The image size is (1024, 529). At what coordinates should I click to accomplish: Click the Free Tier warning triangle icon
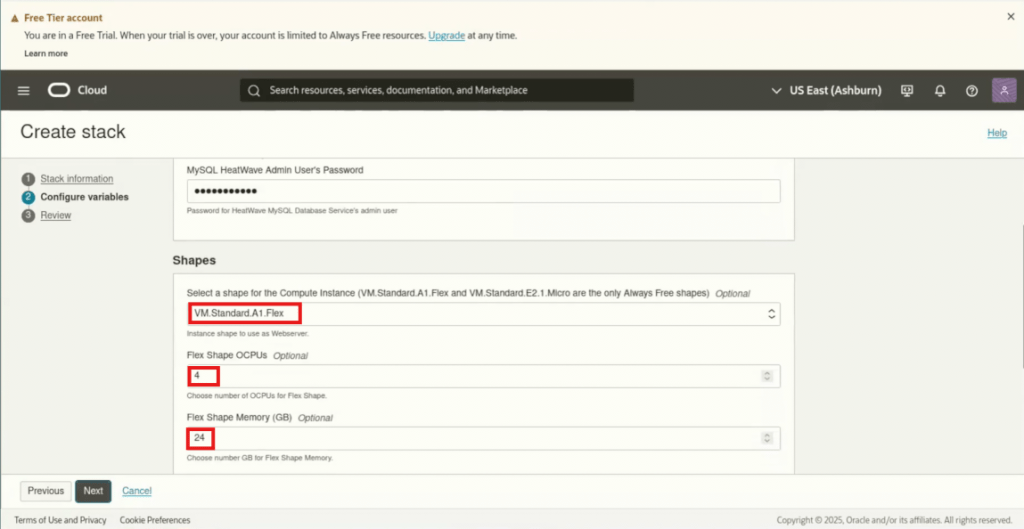click(x=15, y=18)
